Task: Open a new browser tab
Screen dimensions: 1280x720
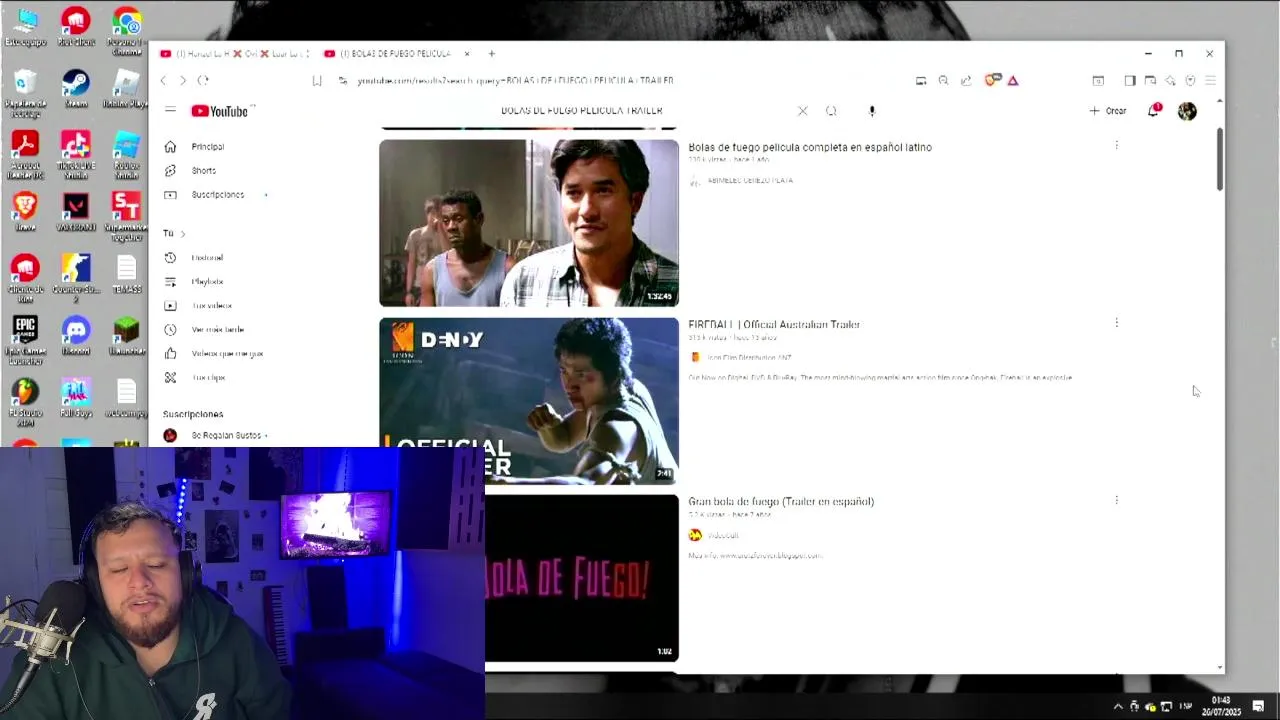Action: [x=491, y=54]
